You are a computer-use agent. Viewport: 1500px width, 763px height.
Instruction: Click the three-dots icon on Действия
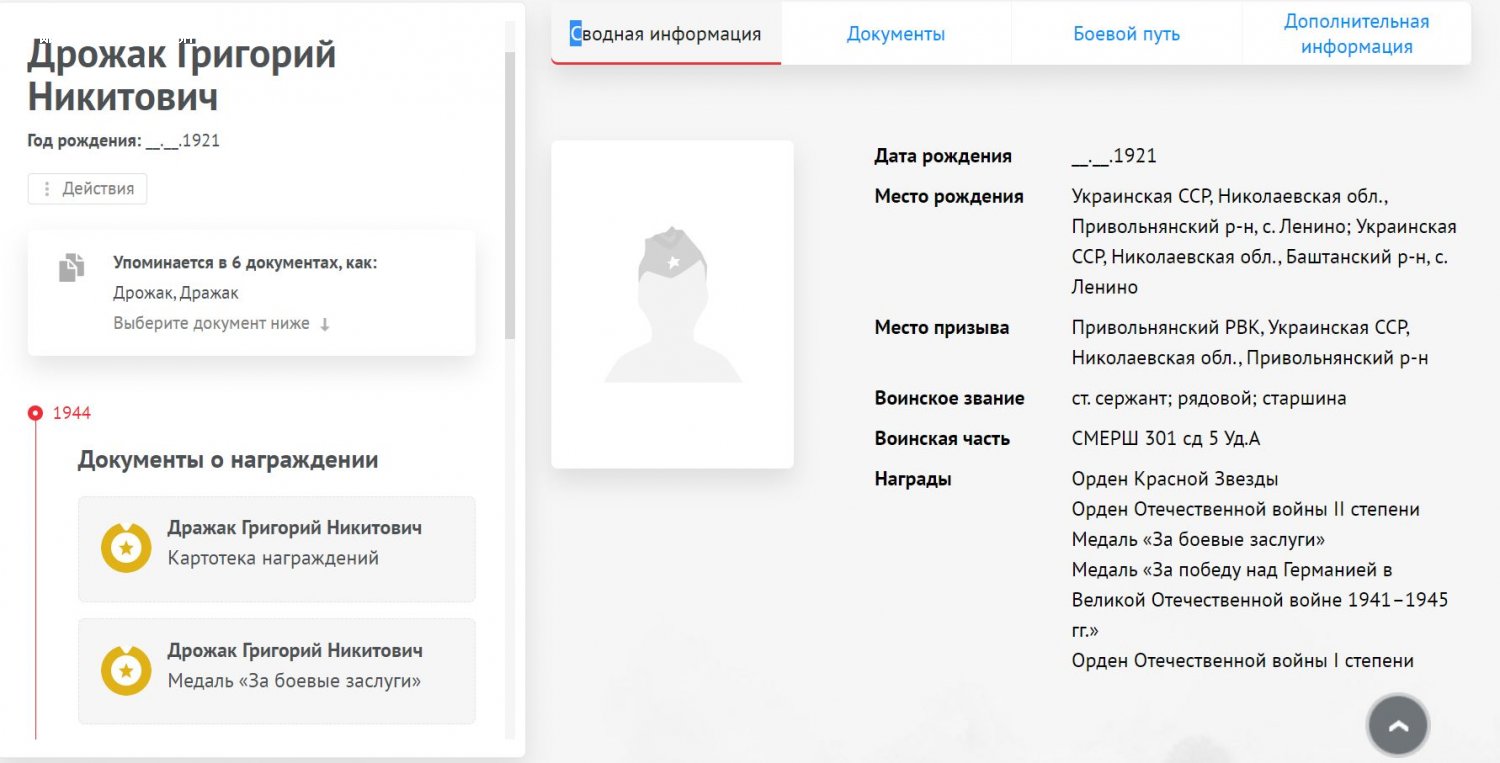click(x=47, y=189)
